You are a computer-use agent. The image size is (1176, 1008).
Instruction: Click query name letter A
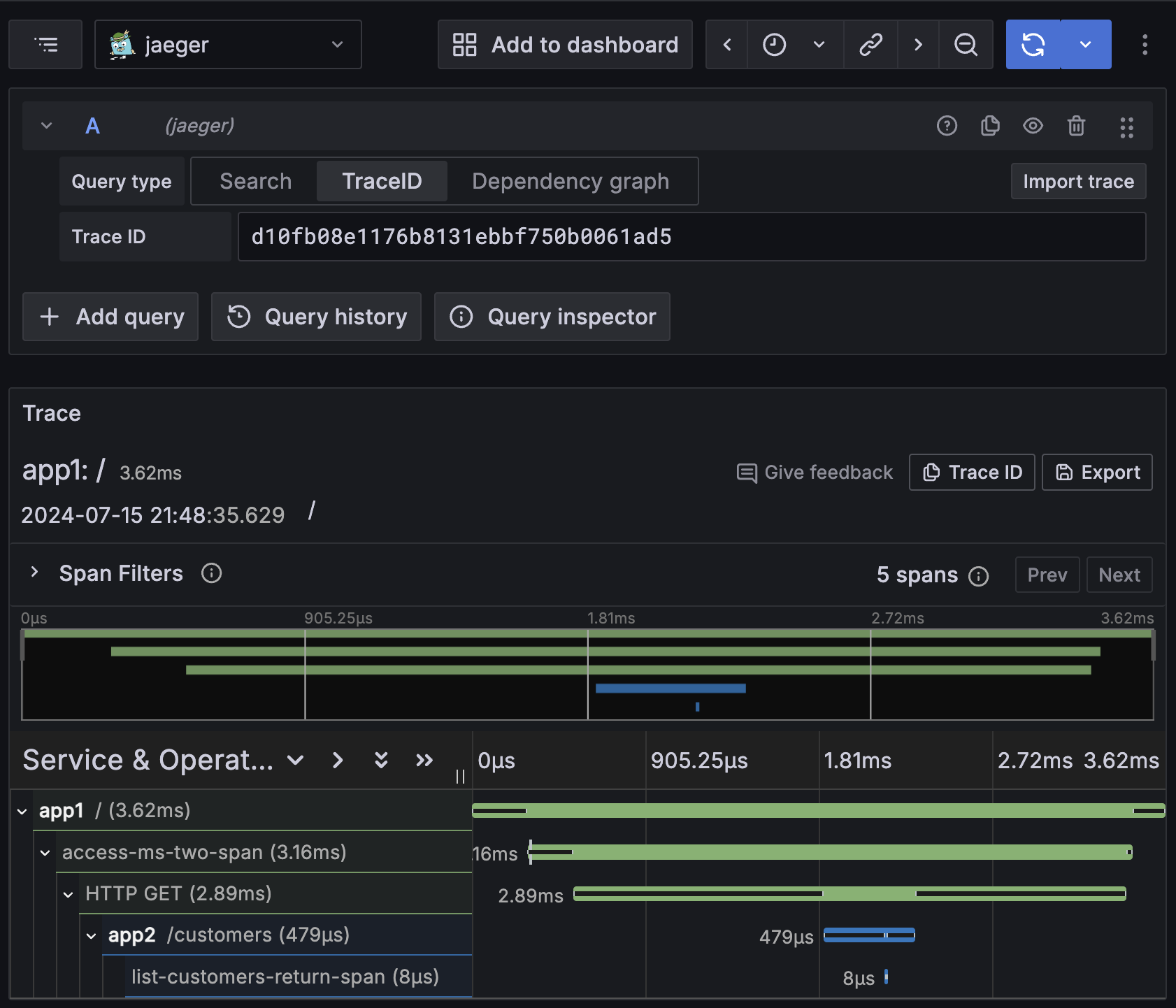pyautogui.click(x=92, y=126)
